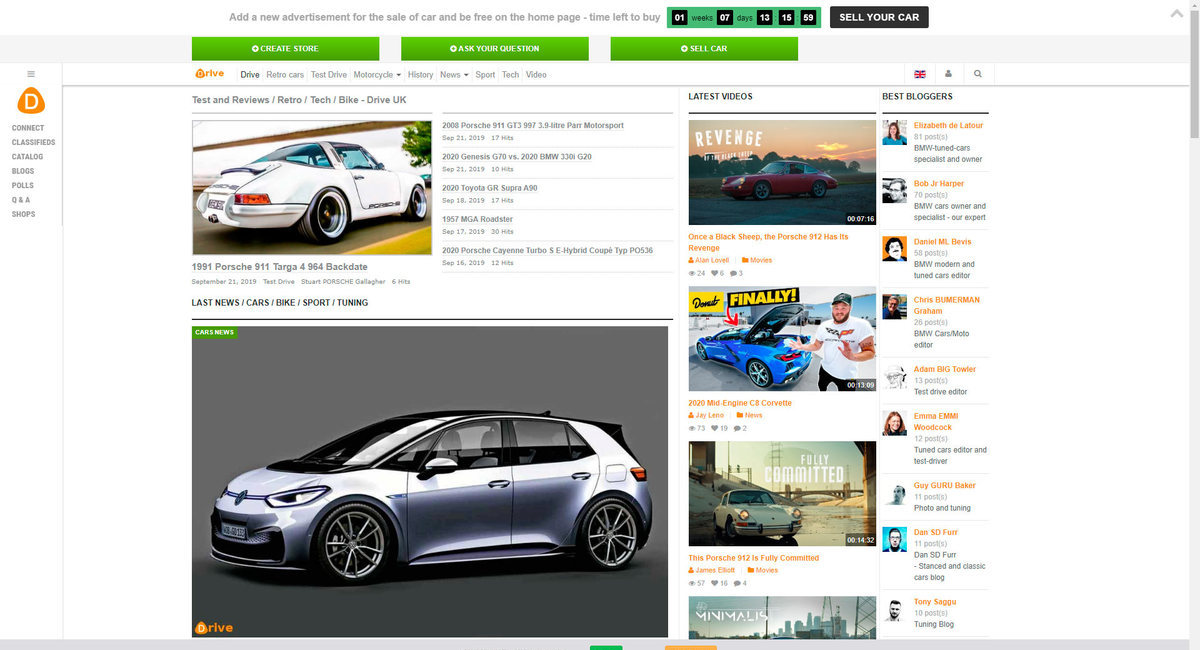Open the Elizabeth de Latour blogger name
Screen dimensions: 1200x650
[948, 125]
